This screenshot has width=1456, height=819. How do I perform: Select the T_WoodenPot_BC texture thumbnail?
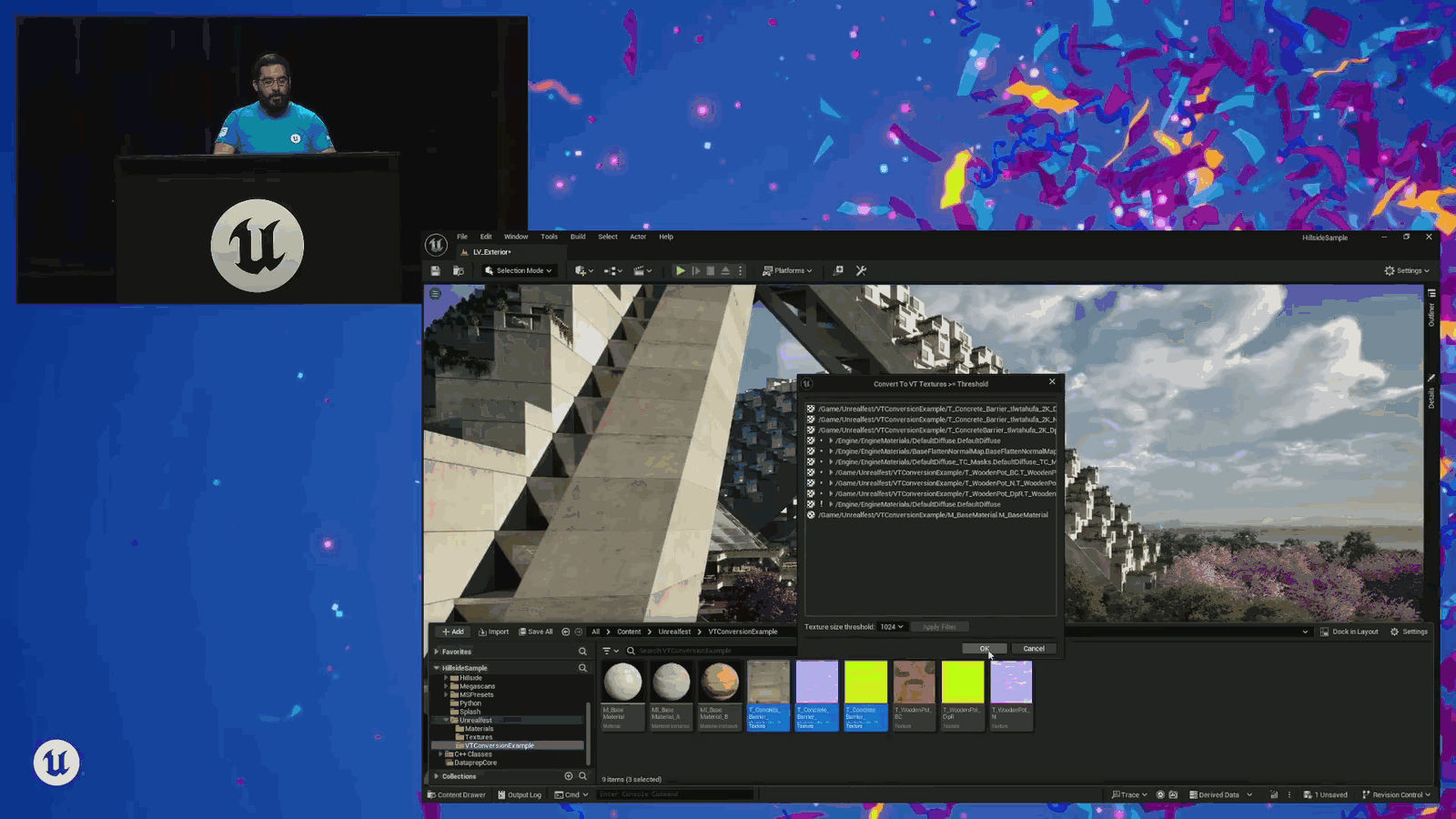click(915, 694)
